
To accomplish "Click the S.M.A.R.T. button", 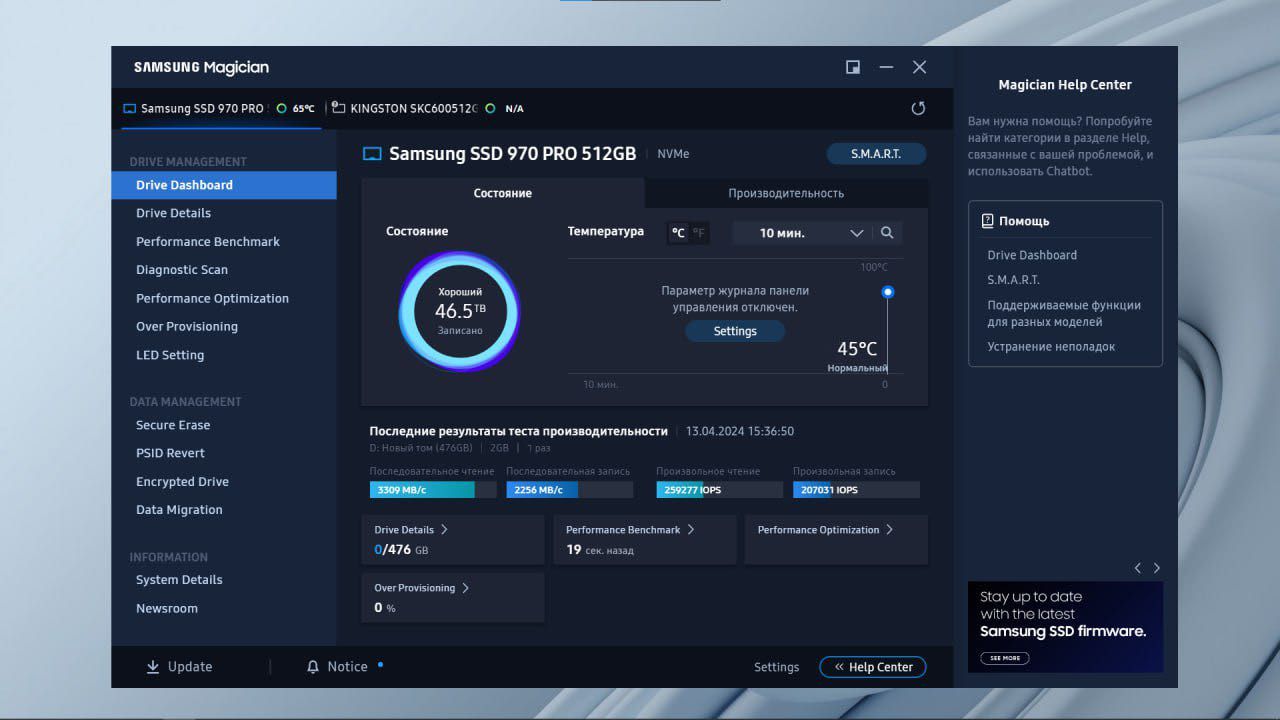I will [x=876, y=154].
